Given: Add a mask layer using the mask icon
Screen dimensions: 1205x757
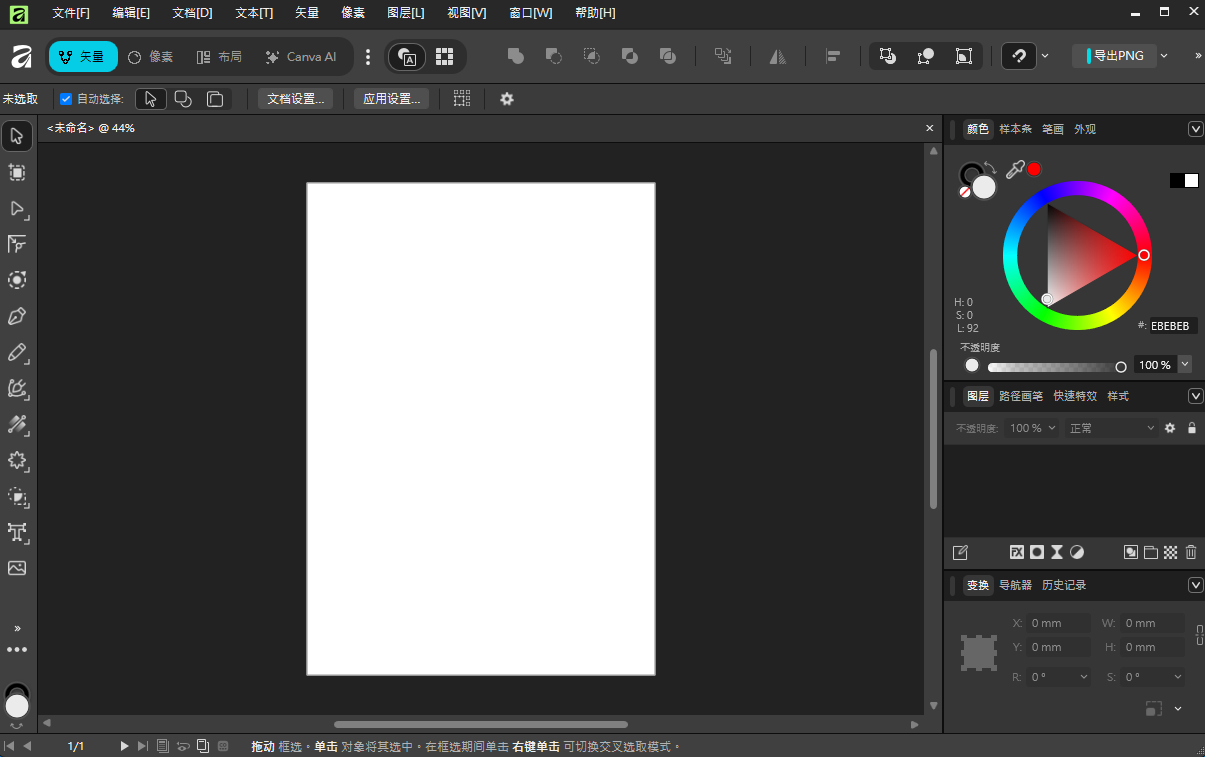Looking at the screenshot, I should [1037, 552].
